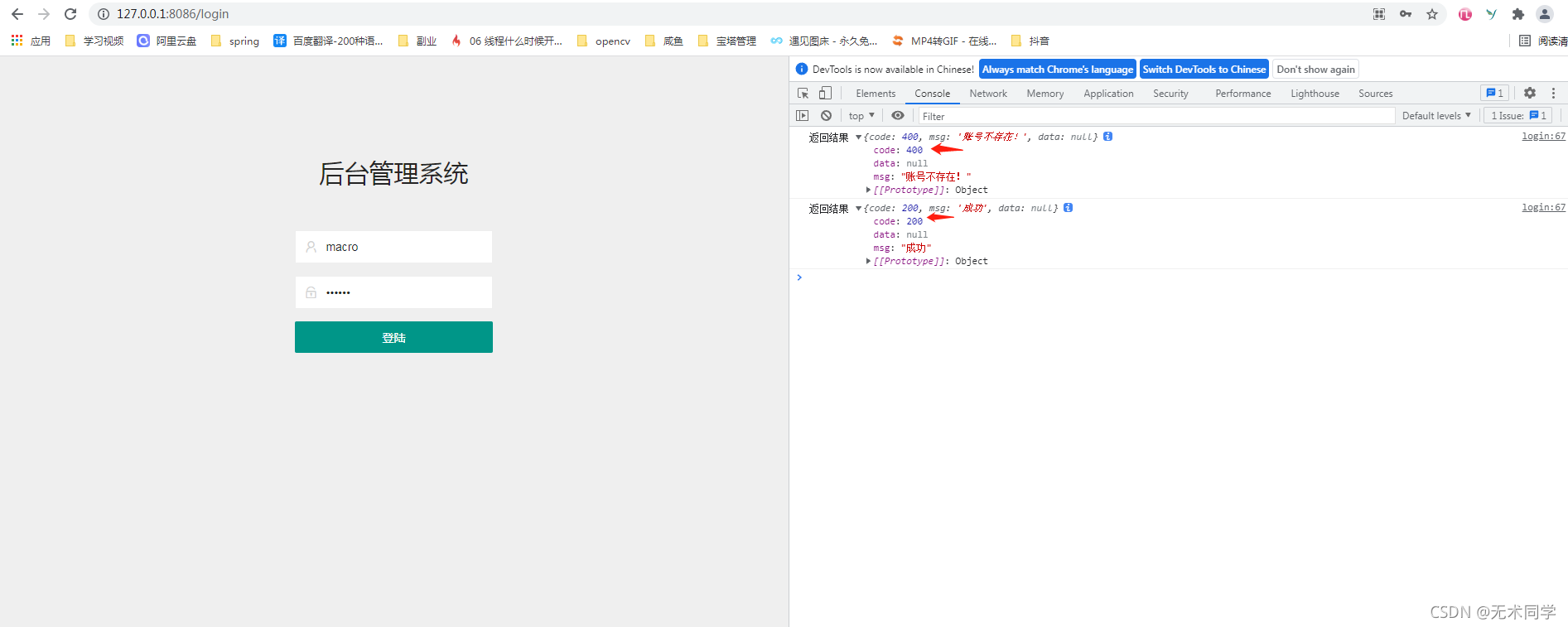Screen dimensions: 1568x627
Task: Expand Prototype under the 400 object
Action: pos(868,190)
